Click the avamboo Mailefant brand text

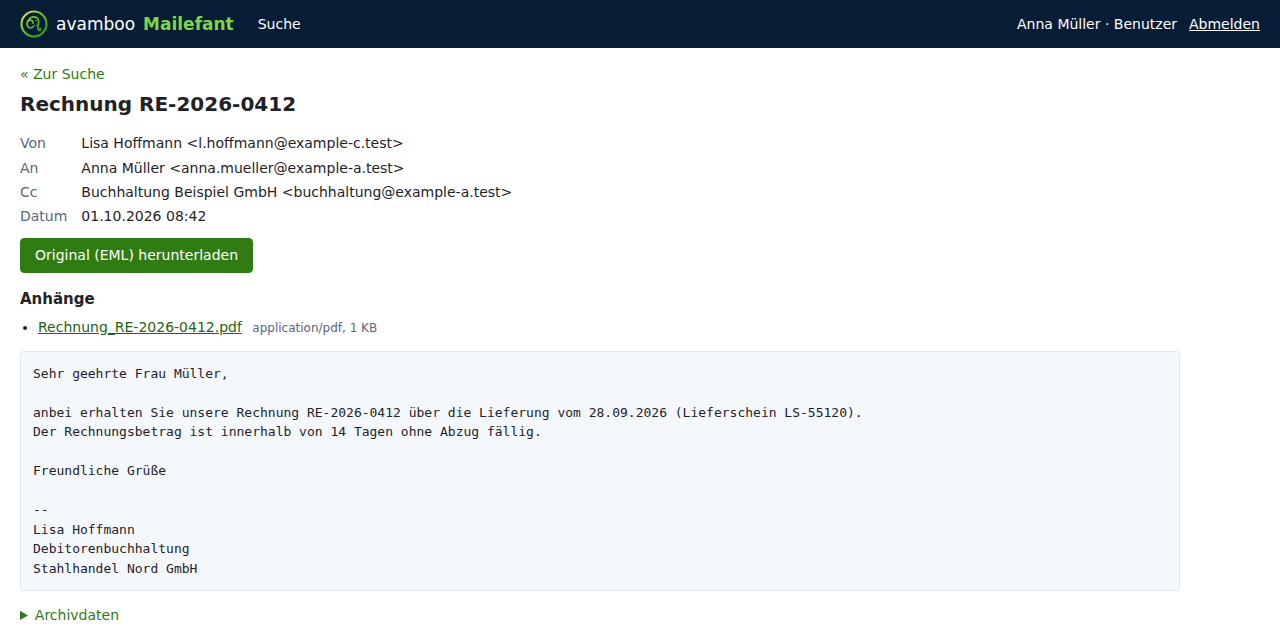145,24
